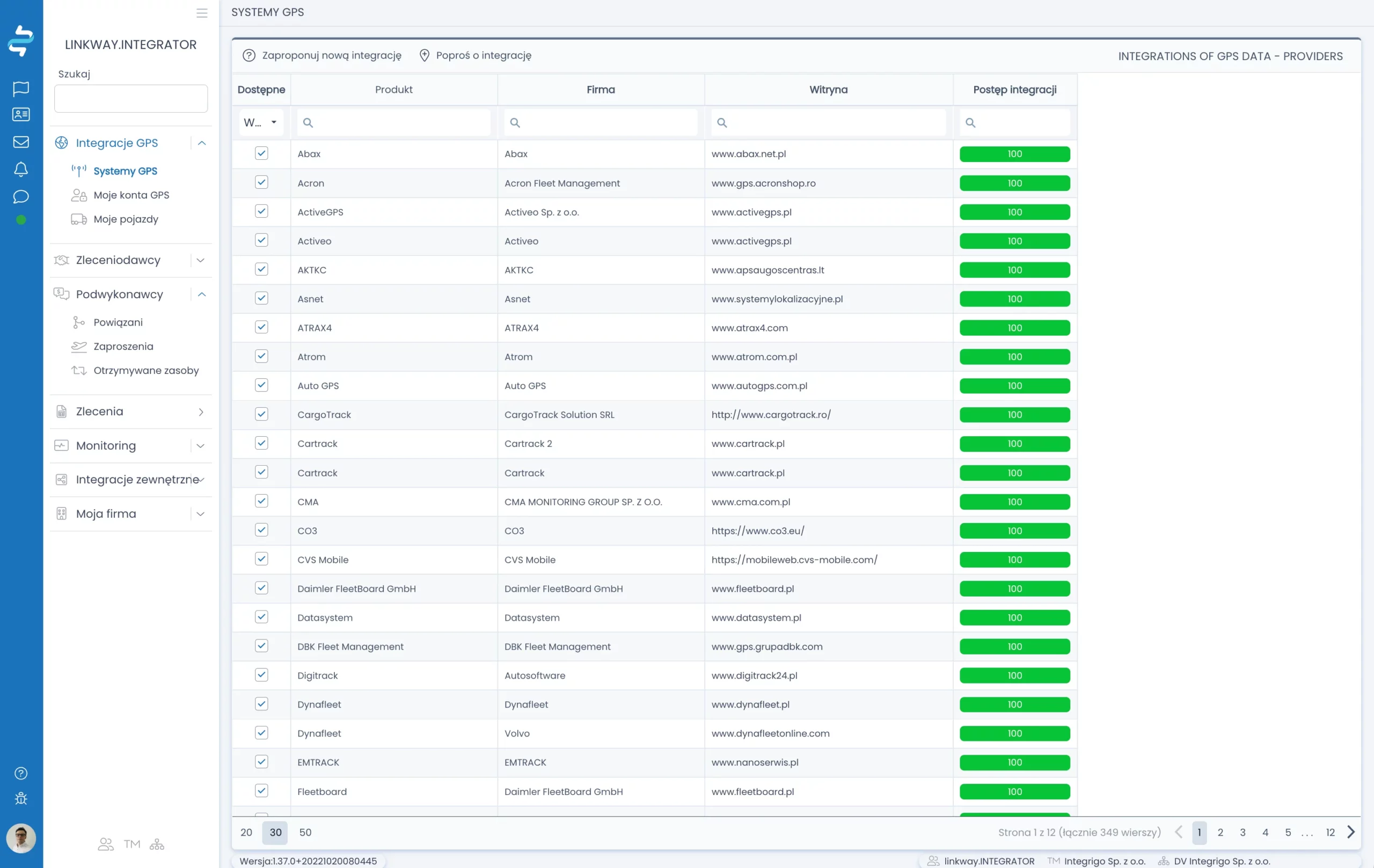Sort by Firma column header

(601, 90)
